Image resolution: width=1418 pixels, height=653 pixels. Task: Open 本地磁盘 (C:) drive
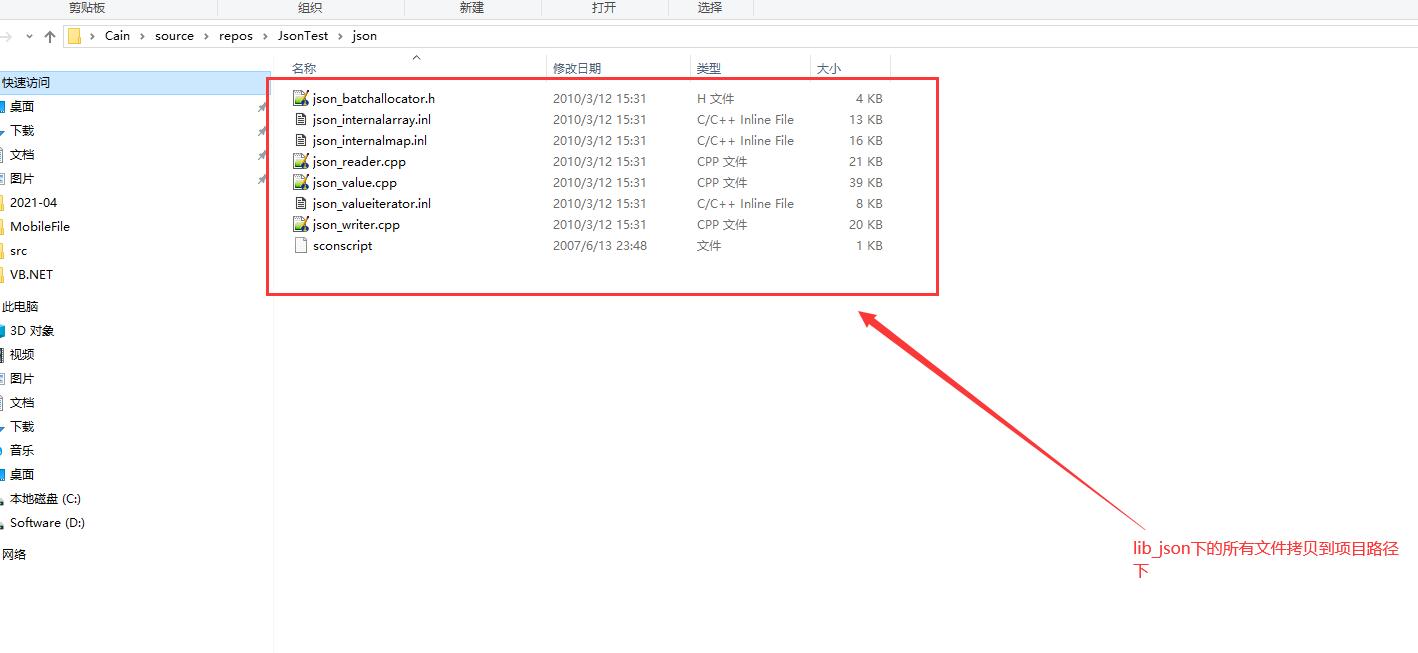[46, 498]
